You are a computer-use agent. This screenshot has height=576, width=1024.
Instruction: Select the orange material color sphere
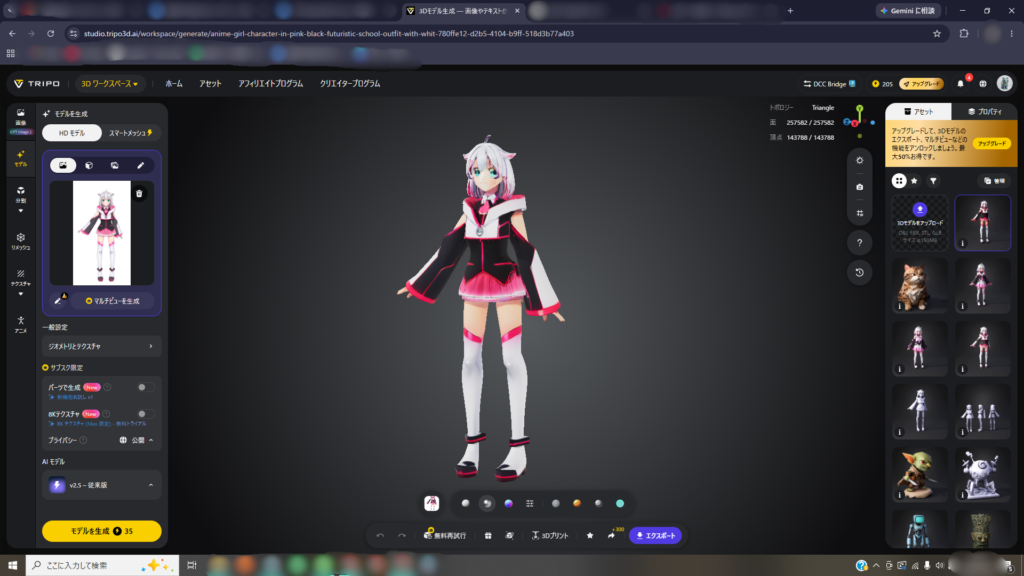tap(577, 504)
